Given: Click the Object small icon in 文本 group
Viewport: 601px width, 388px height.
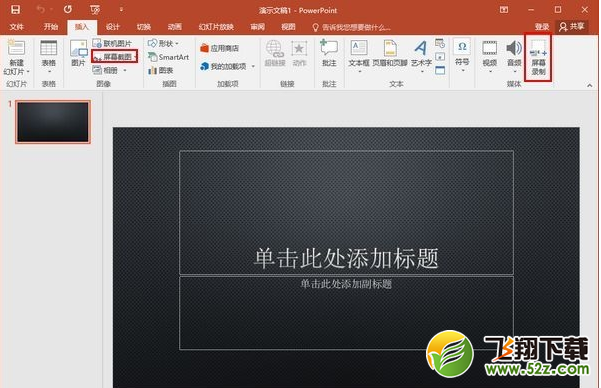Looking at the screenshot, I should (440, 70).
